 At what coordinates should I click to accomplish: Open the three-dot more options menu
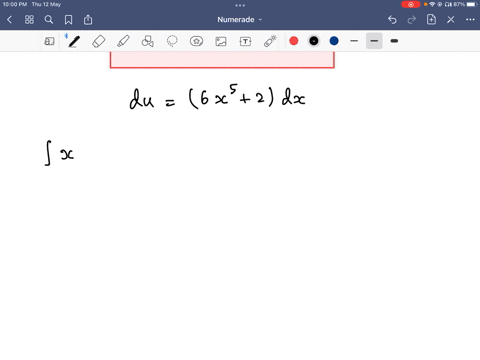[470, 20]
